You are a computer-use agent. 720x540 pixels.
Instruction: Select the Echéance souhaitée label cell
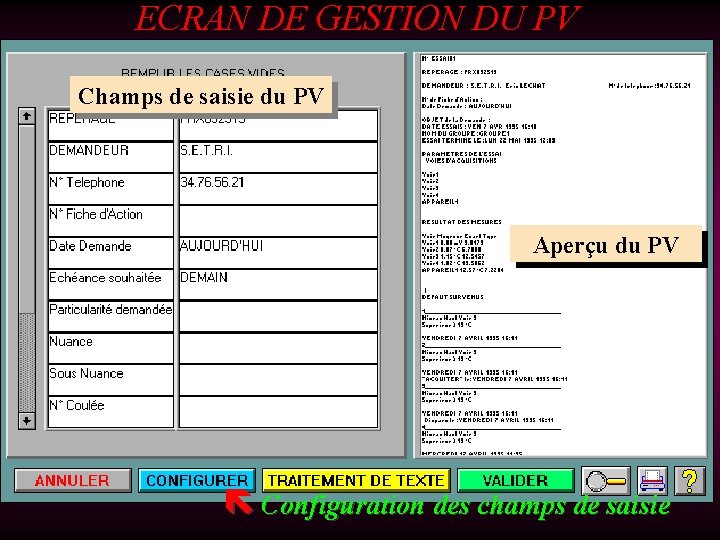pyautogui.click(x=111, y=284)
